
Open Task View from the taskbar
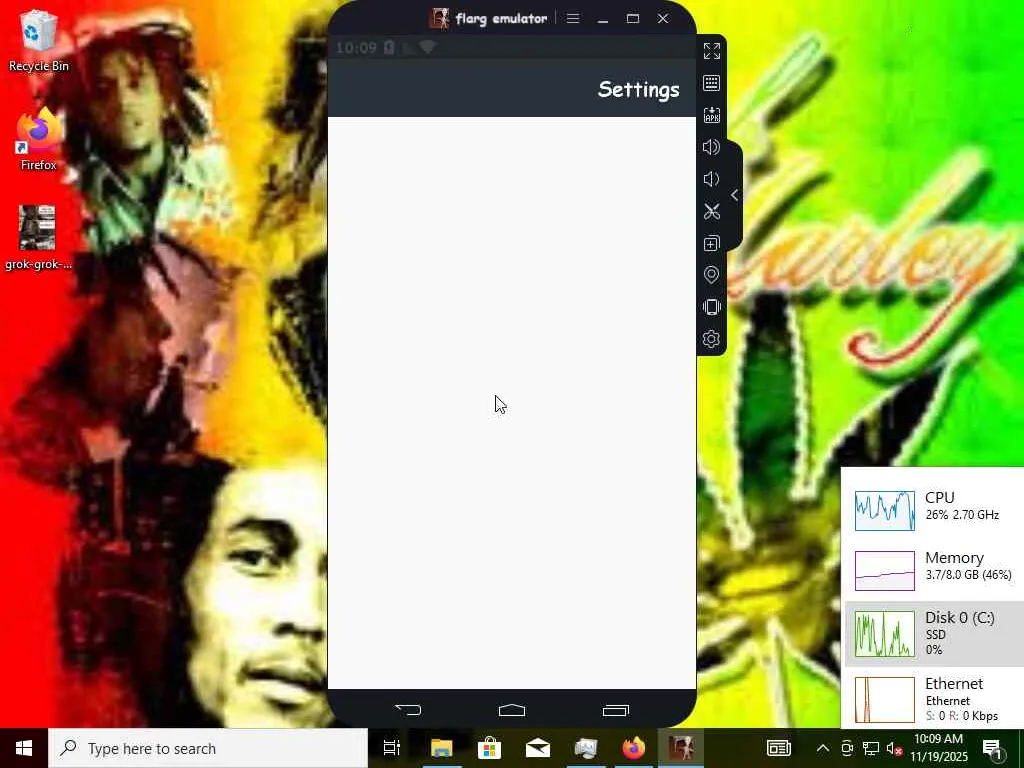pyautogui.click(x=392, y=748)
